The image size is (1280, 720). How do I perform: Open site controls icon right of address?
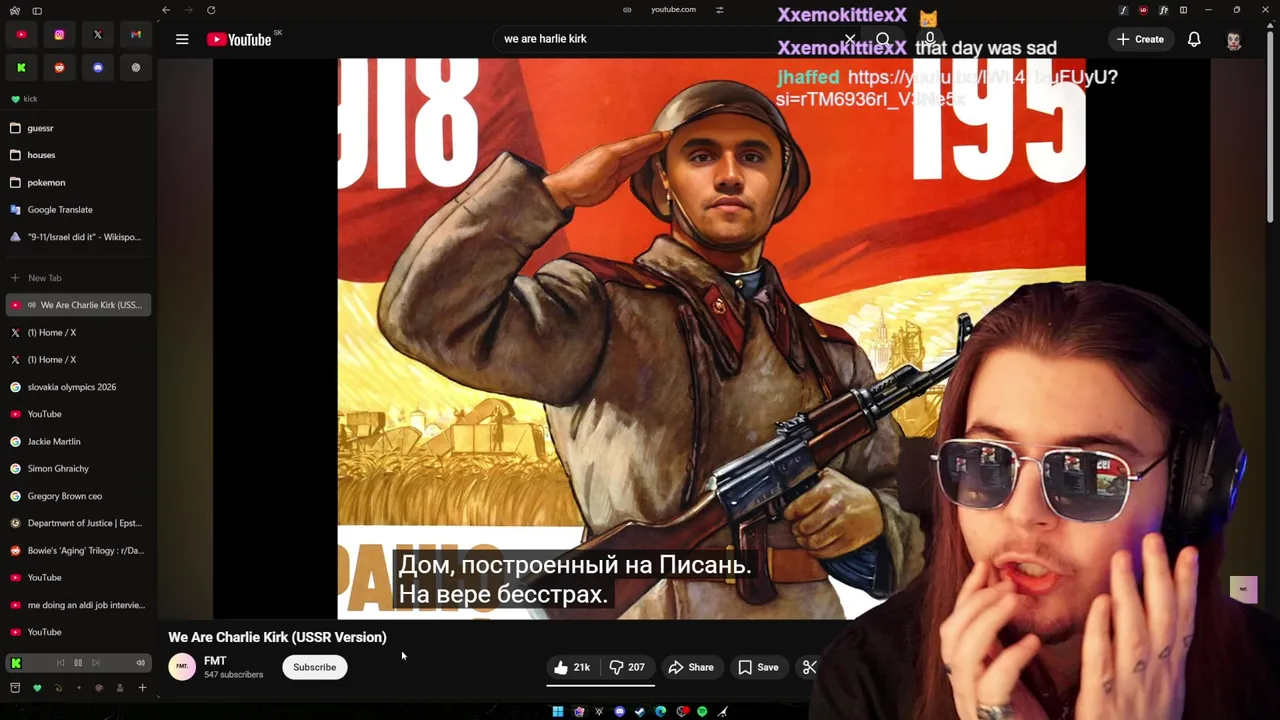(719, 10)
